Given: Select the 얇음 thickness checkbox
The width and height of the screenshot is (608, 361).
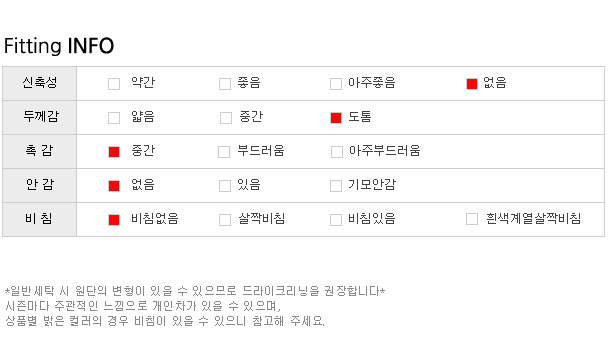Looking at the screenshot, I should coord(114,118).
